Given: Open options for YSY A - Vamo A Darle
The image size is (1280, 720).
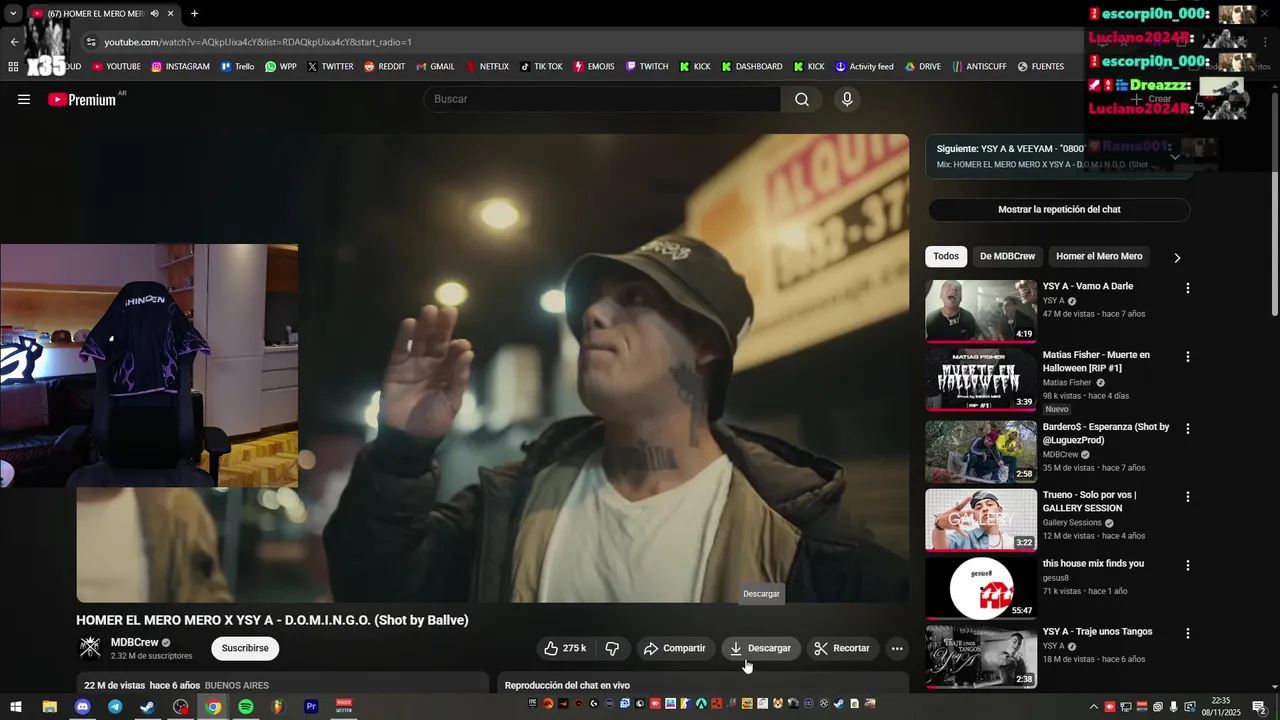Looking at the screenshot, I should [1188, 288].
